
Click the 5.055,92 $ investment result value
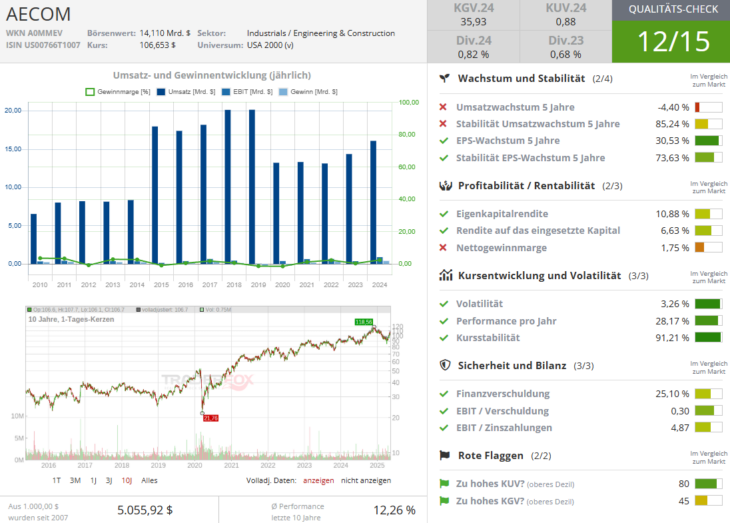point(145,510)
